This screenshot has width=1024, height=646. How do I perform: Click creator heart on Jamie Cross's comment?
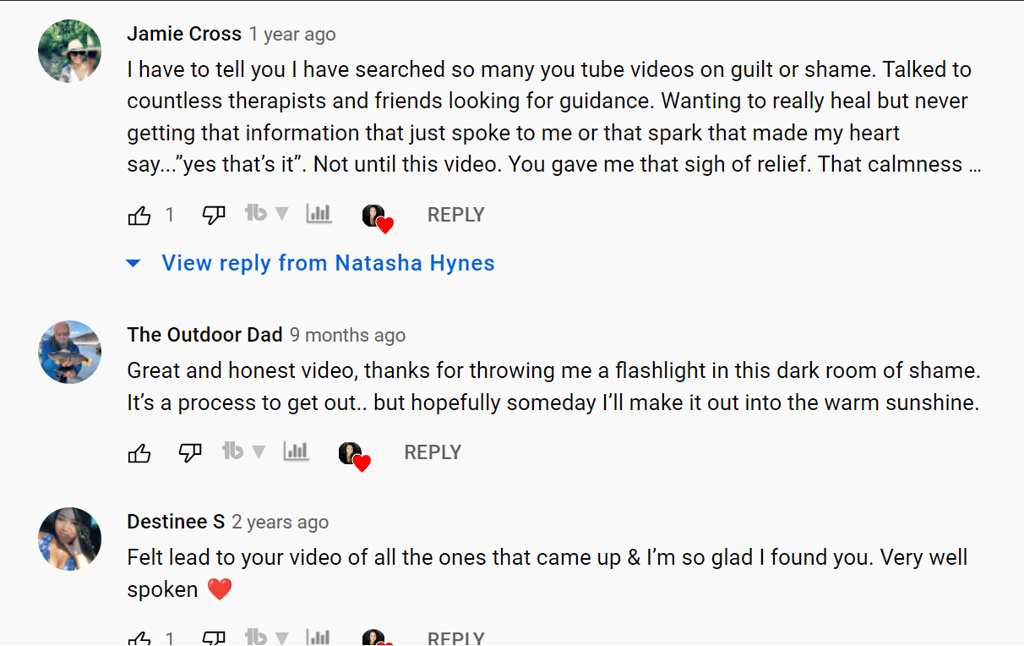click(375, 217)
